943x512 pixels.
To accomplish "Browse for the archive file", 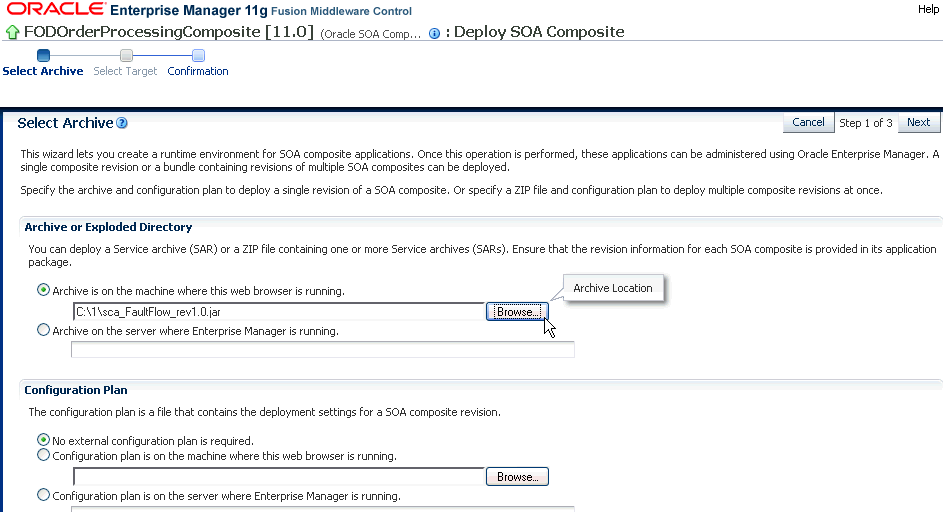I will 517,312.
